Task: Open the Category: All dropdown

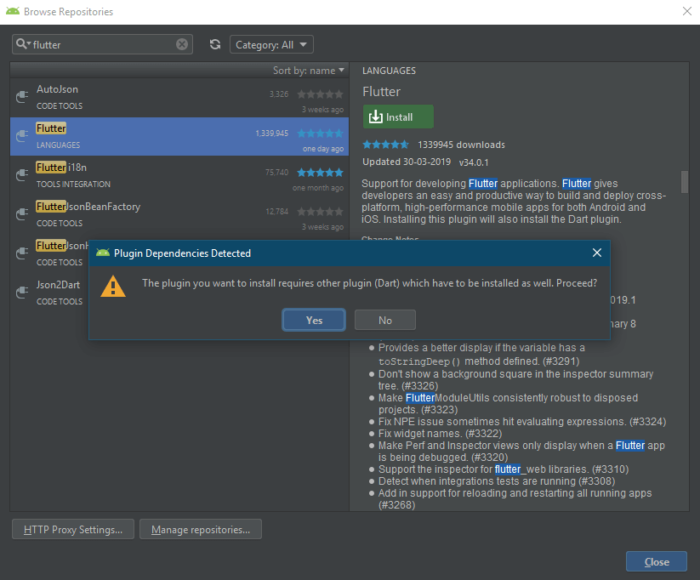Action: pos(271,45)
